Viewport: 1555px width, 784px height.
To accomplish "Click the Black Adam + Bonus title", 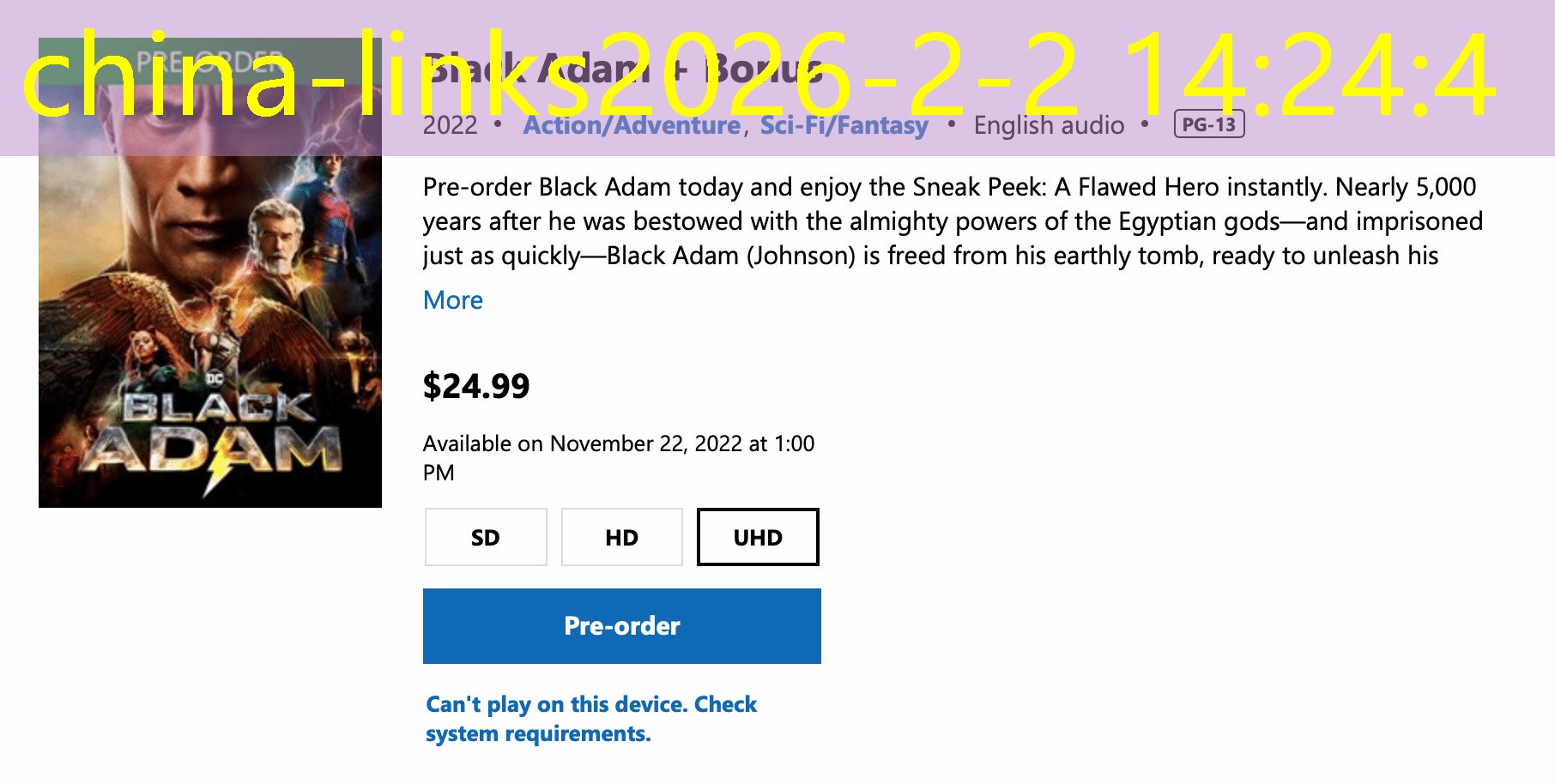I will click(622, 70).
